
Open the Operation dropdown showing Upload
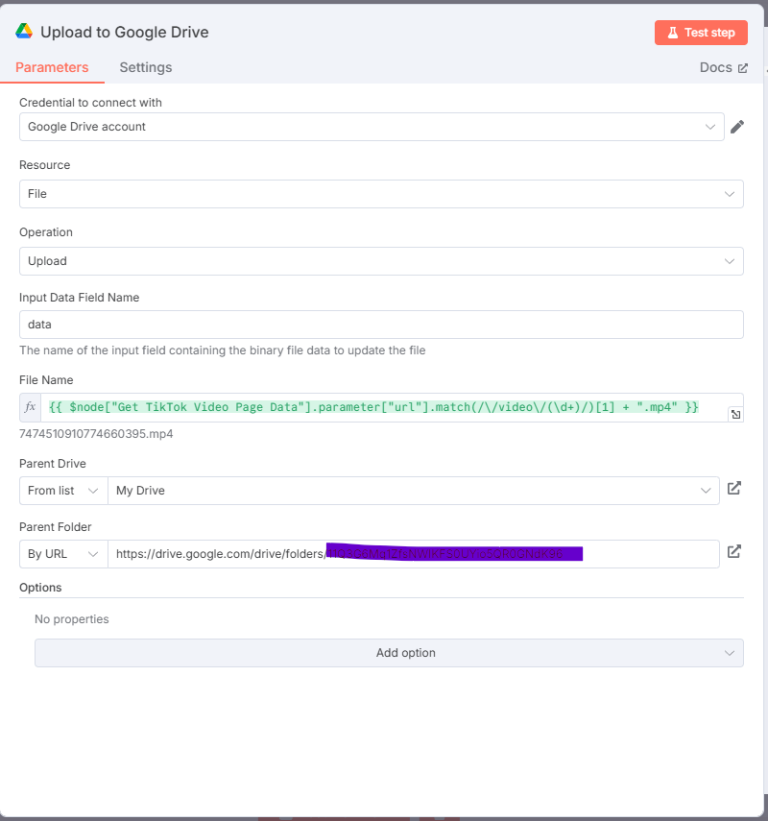[380, 261]
